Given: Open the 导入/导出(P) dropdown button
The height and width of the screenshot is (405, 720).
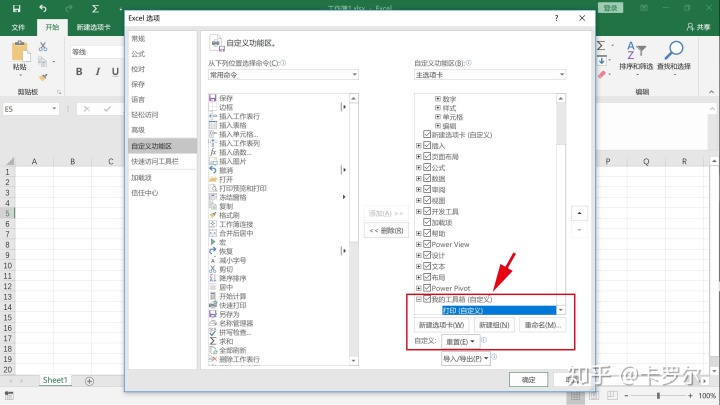Looking at the screenshot, I should [x=466, y=359].
